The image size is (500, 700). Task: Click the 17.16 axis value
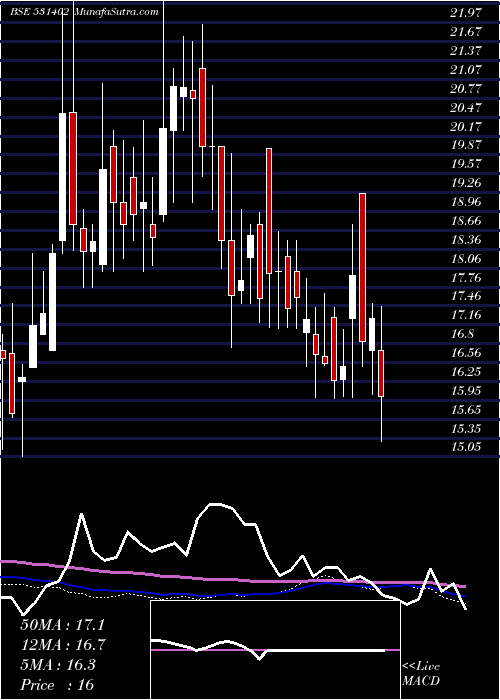pyautogui.click(x=466, y=315)
